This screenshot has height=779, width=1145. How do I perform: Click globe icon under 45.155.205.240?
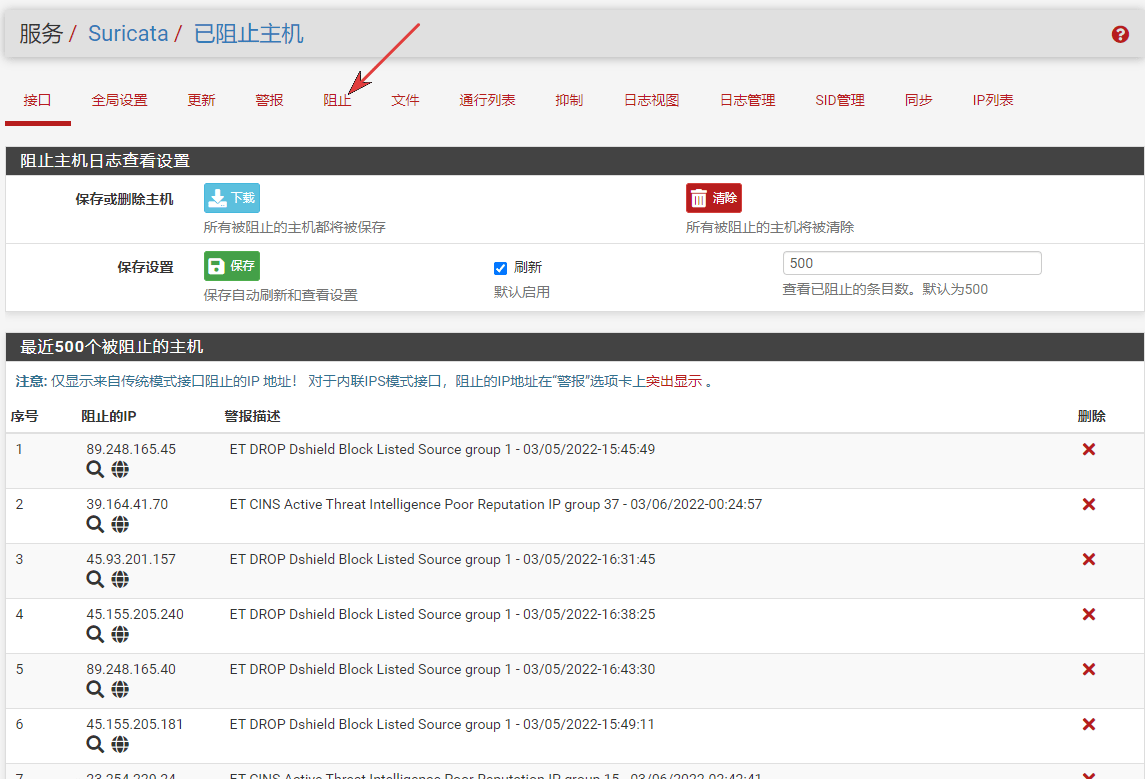120,634
